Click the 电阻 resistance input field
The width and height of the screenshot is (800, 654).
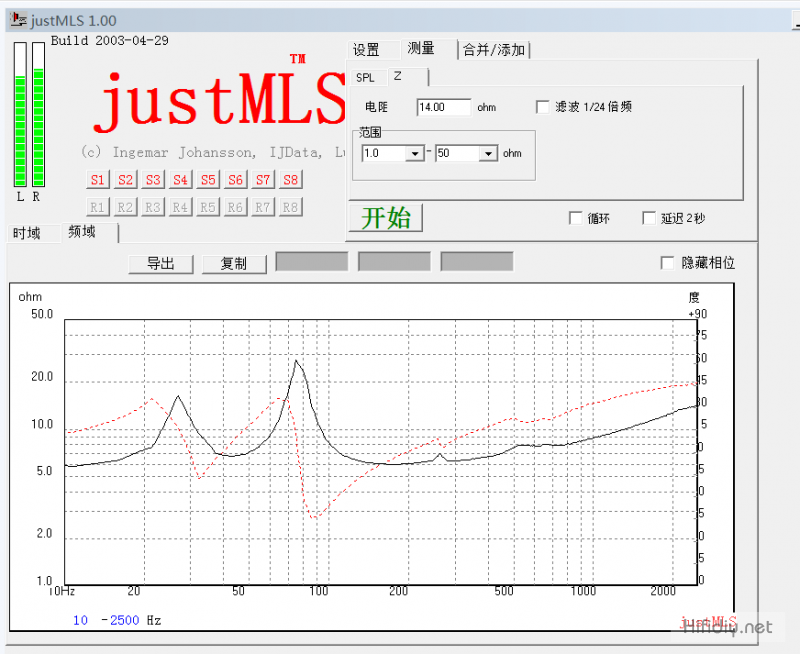coord(444,107)
